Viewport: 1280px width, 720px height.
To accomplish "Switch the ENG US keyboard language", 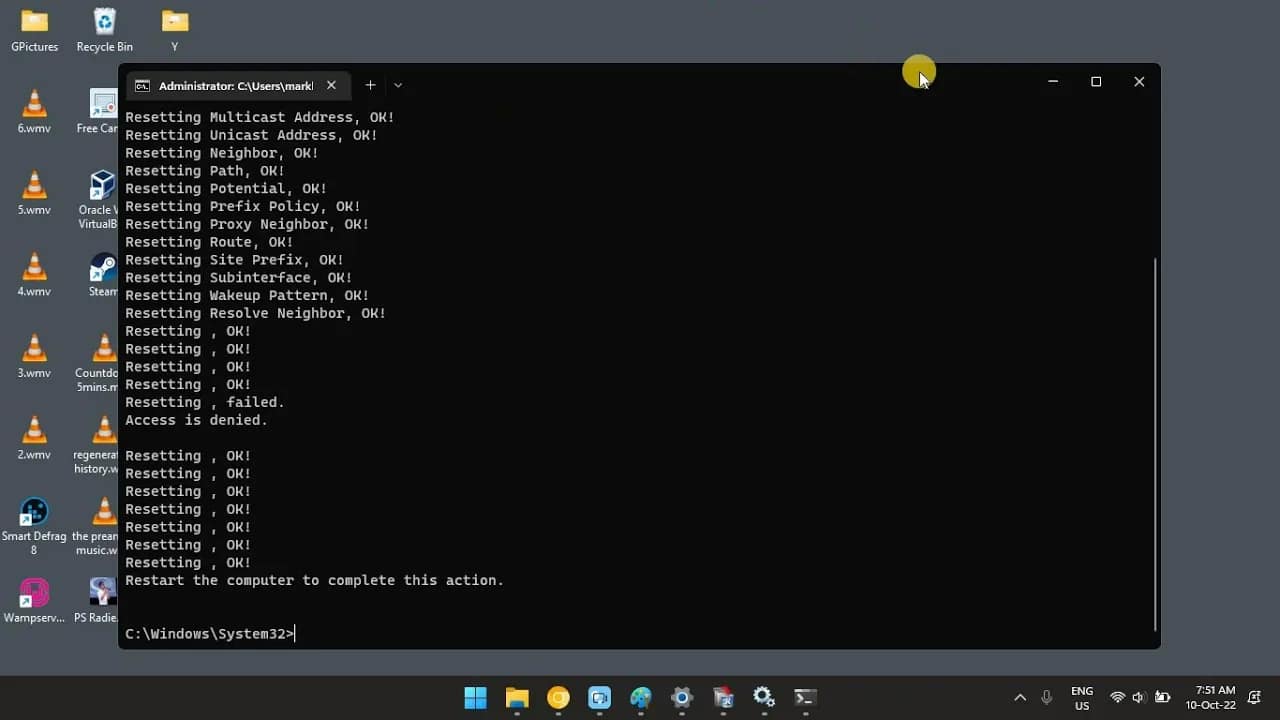I will [1081, 697].
